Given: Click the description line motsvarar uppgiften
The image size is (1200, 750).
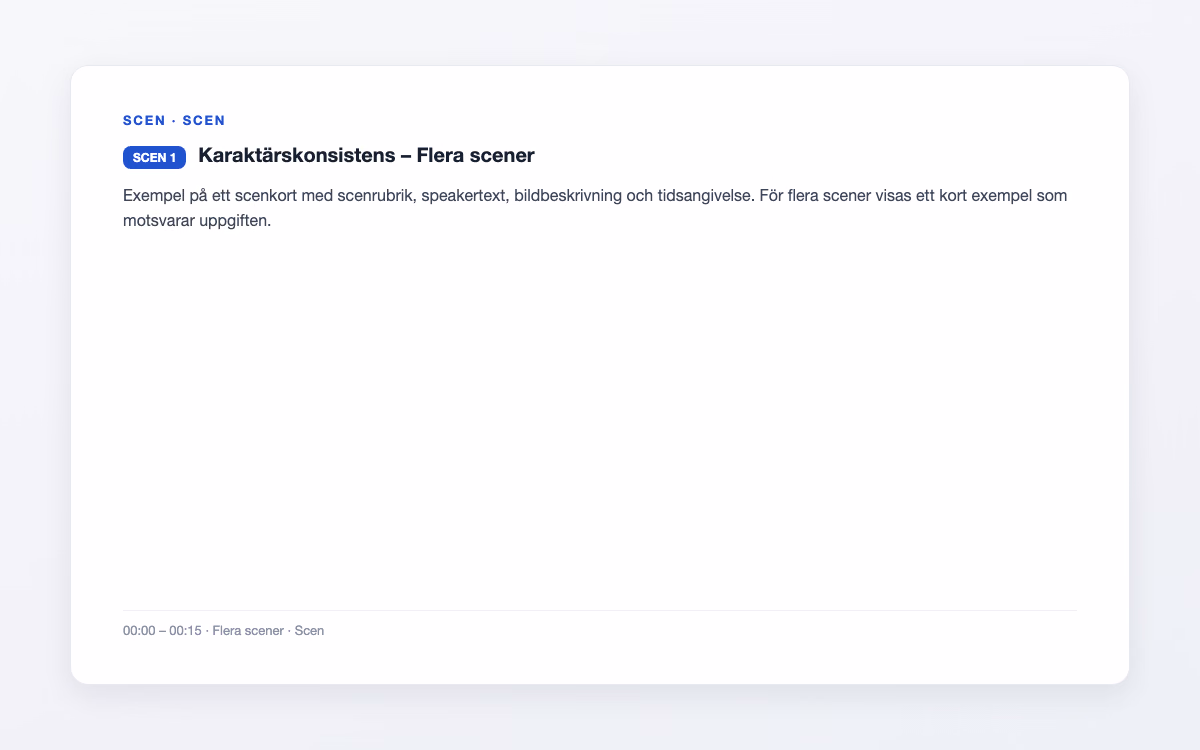Looking at the screenshot, I should point(197,221).
